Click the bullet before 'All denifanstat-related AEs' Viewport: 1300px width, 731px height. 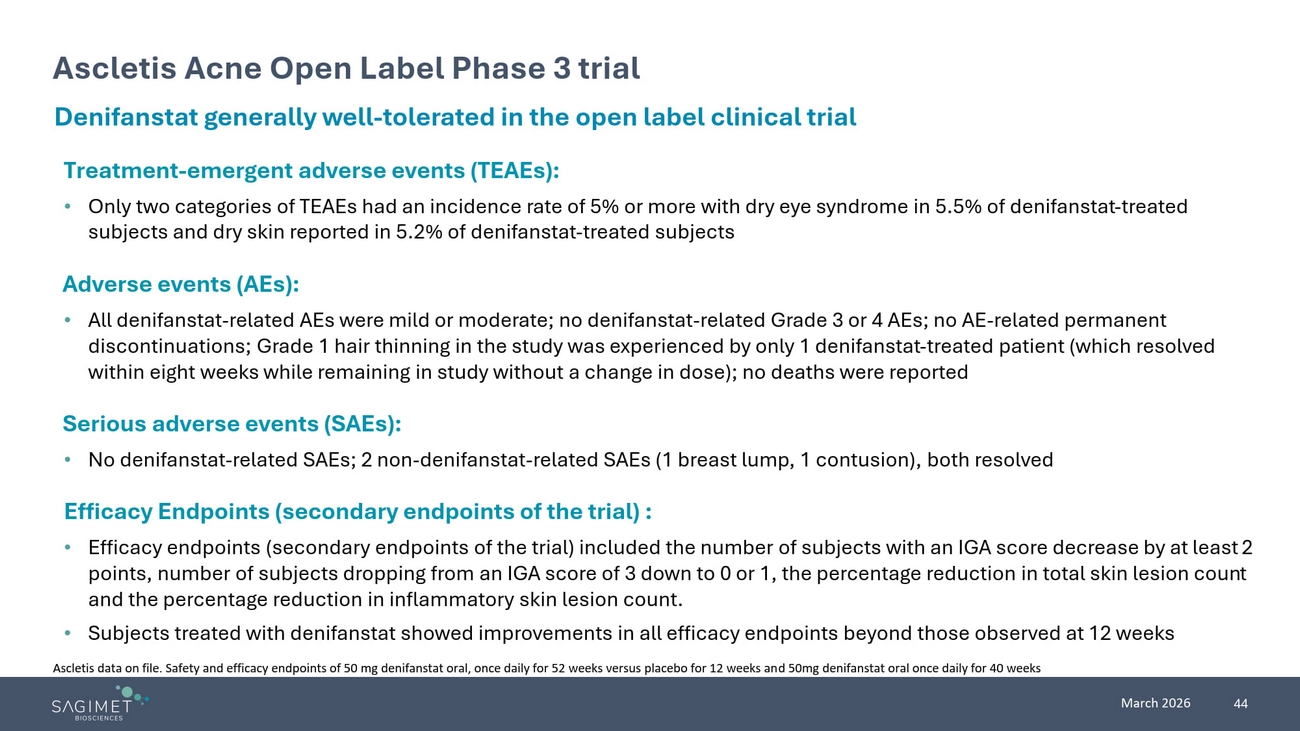(x=67, y=321)
